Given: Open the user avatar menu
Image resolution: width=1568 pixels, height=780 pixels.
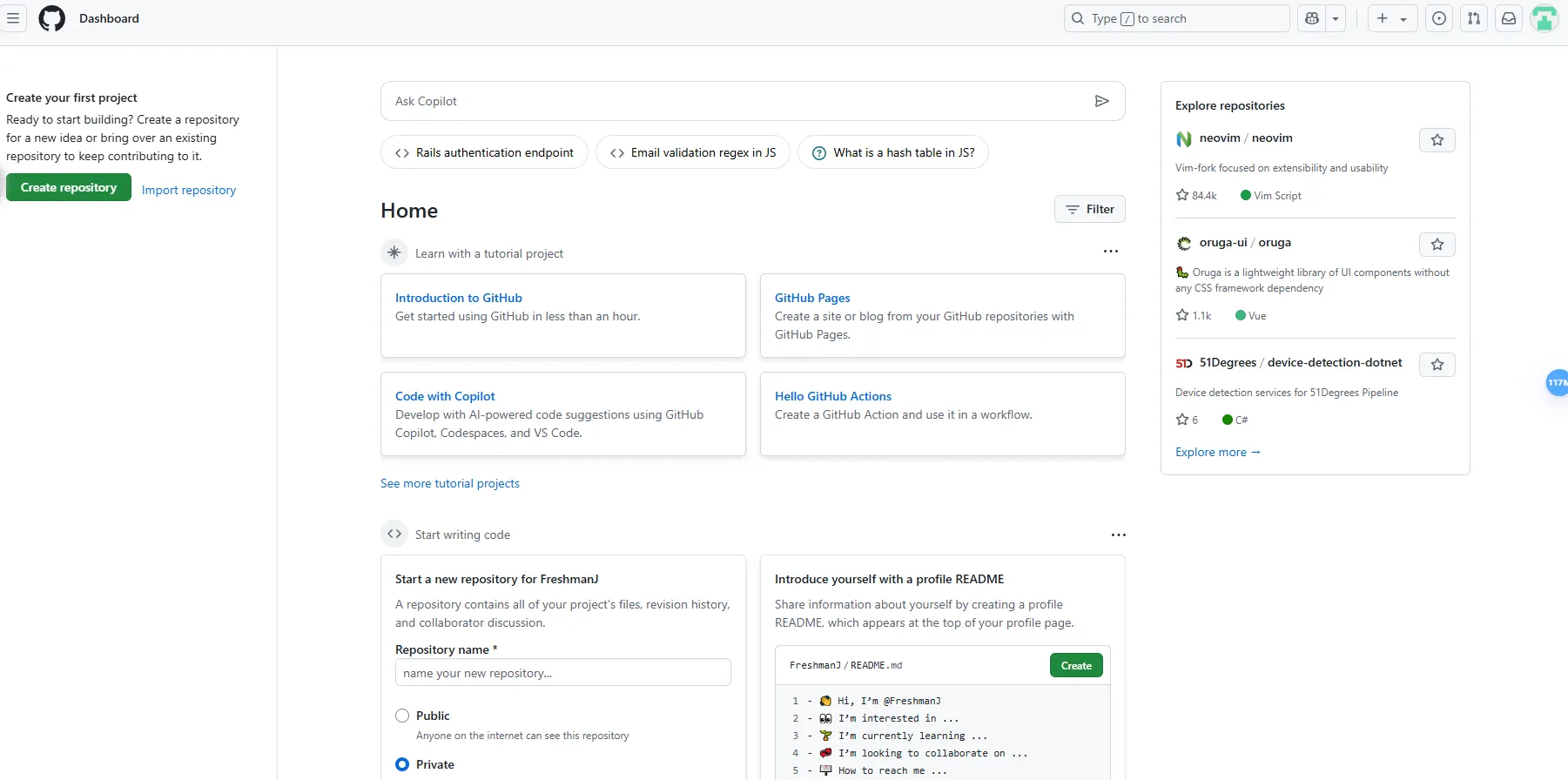Looking at the screenshot, I should tap(1544, 18).
